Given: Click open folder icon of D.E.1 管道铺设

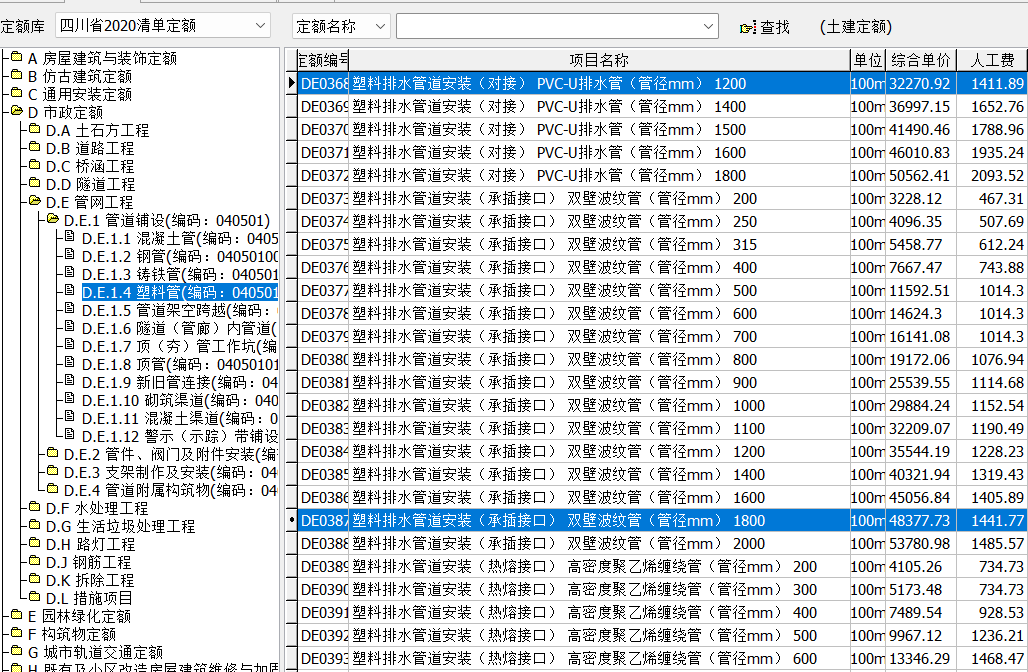Looking at the screenshot, I should [52, 219].
